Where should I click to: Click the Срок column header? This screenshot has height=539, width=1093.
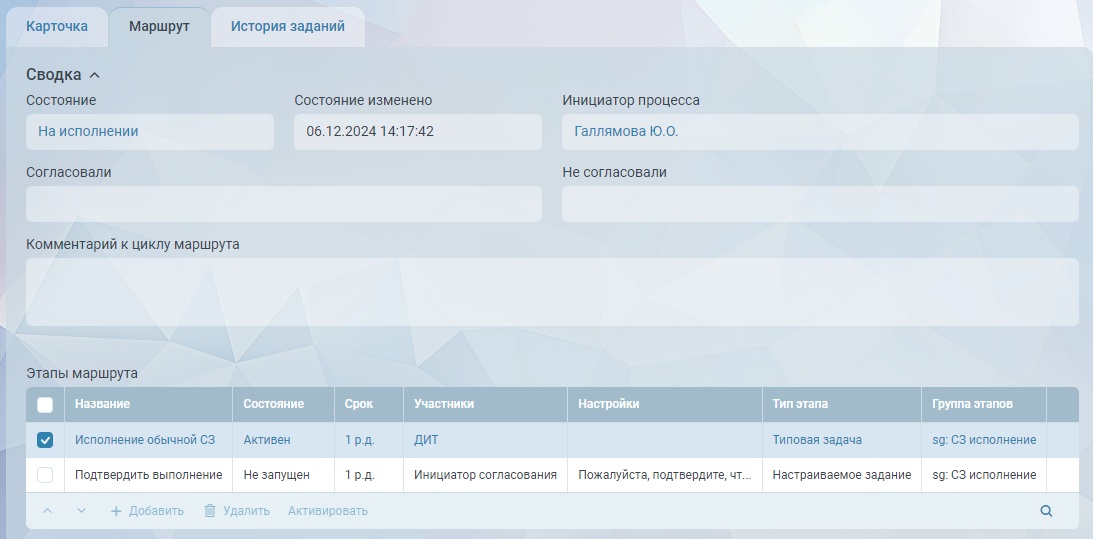pos(359,404)
